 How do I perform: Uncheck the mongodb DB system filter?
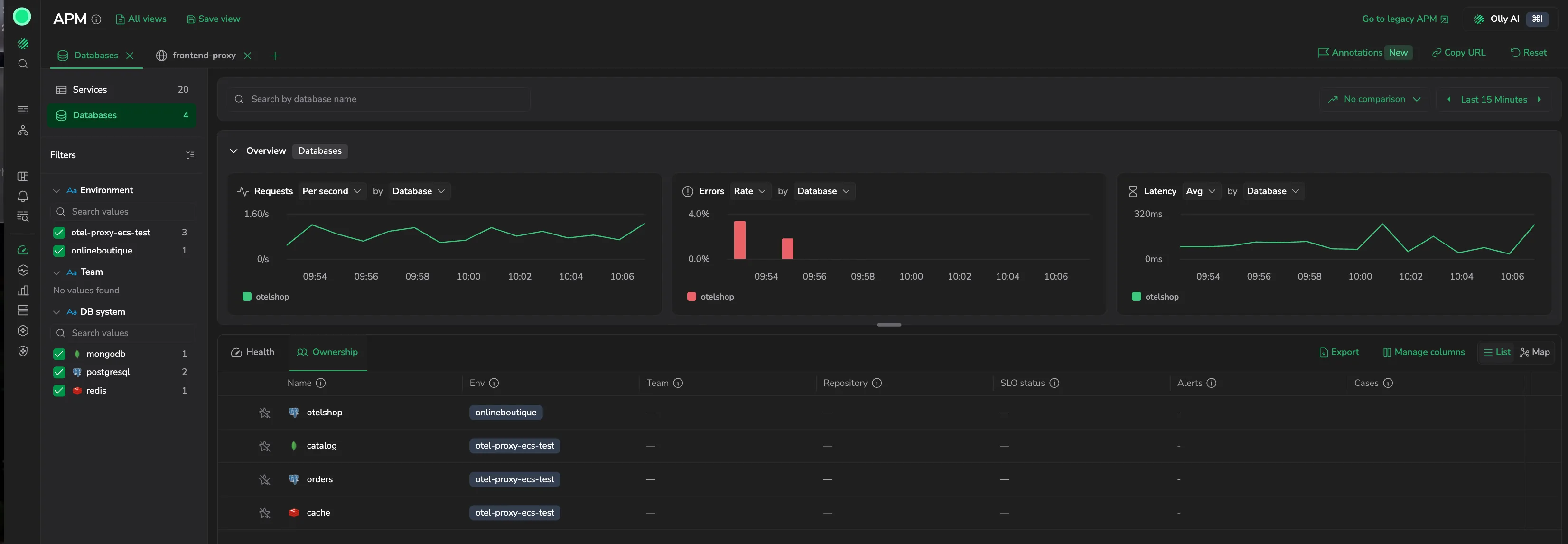click(x=59, y=354)
